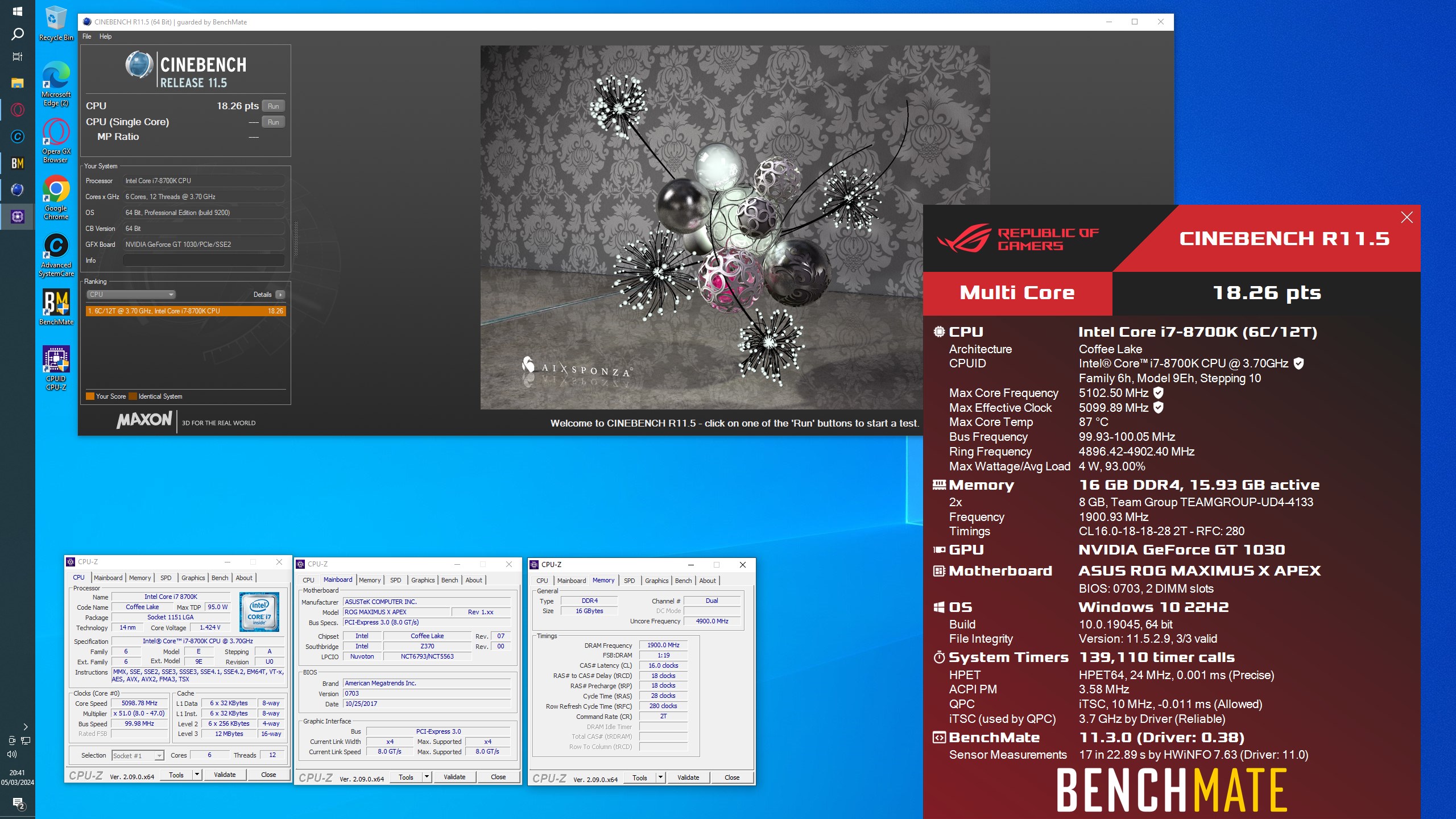Expand Tools dropdown arrow in third CPU-Z window
The width and height of the screenshot is (1456, 819).
[661, 777]
